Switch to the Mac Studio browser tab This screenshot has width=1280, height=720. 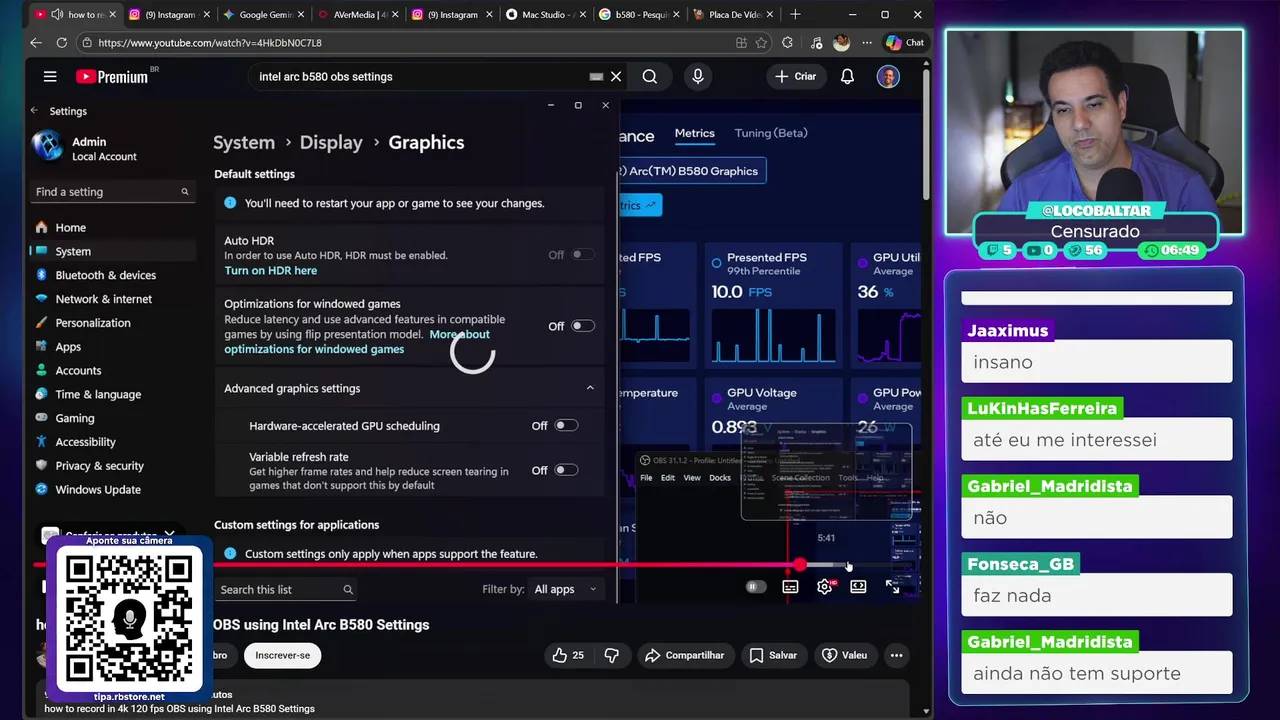[548, 14]
